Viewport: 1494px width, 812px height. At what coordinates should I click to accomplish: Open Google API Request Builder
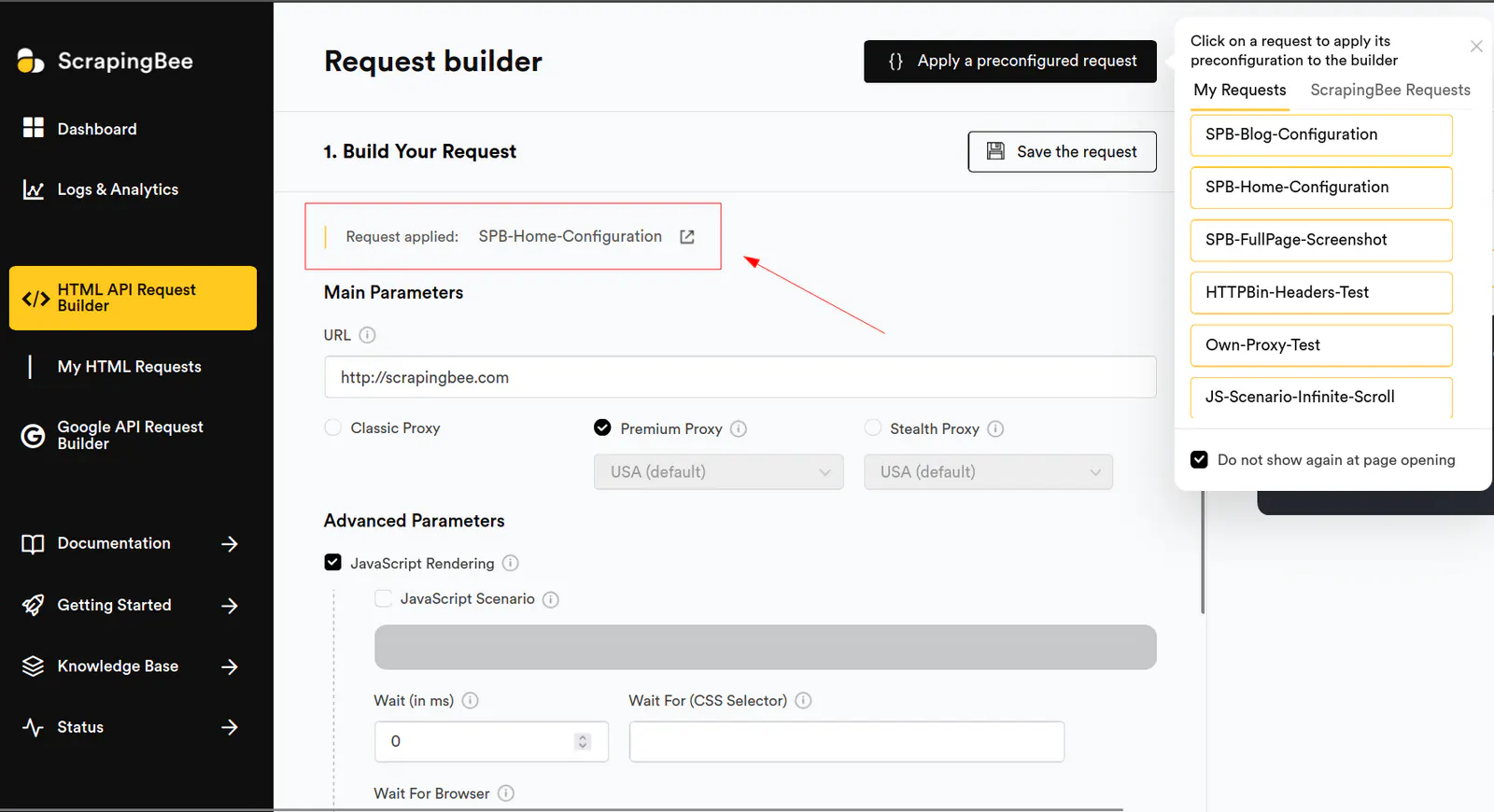[130, 435]
